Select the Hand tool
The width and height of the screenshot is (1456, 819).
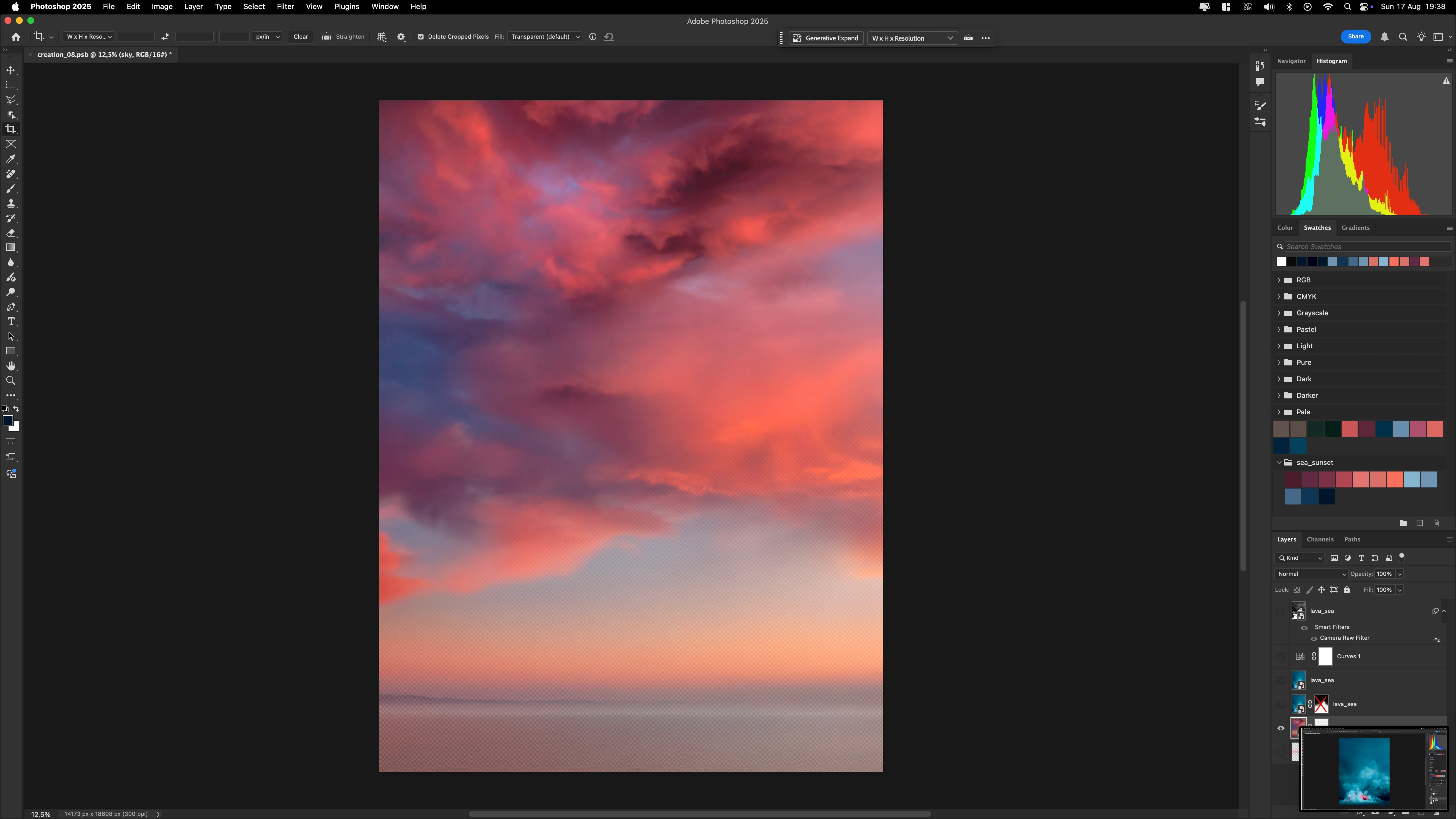(11, 366)
